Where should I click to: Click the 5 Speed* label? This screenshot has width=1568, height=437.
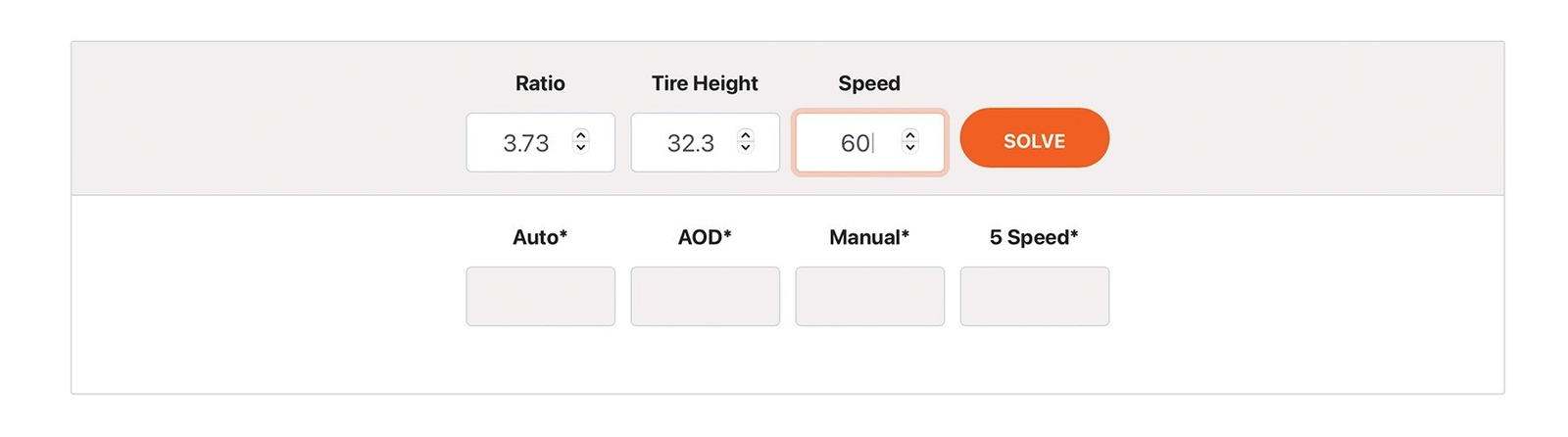[1034, 237]
